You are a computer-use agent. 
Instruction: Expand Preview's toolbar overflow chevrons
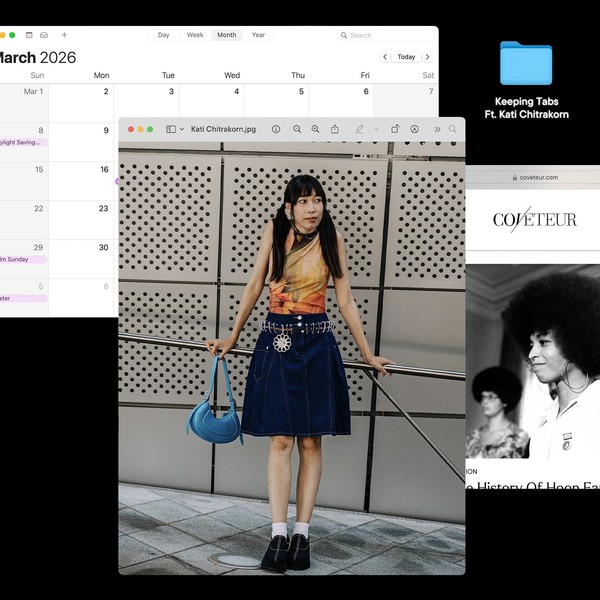click(x=437, y=129)
